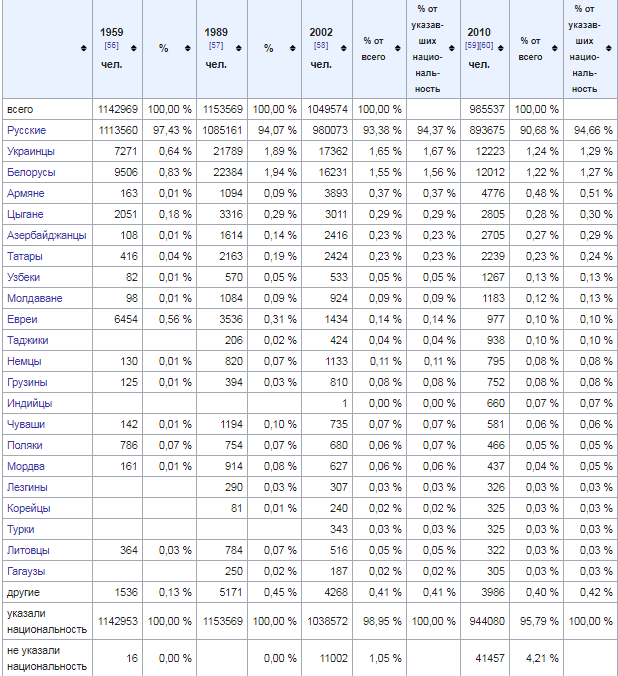Select the Jews 1959 value 6454
This screenshot has height=676, width=618.
[x=126, y=319]
